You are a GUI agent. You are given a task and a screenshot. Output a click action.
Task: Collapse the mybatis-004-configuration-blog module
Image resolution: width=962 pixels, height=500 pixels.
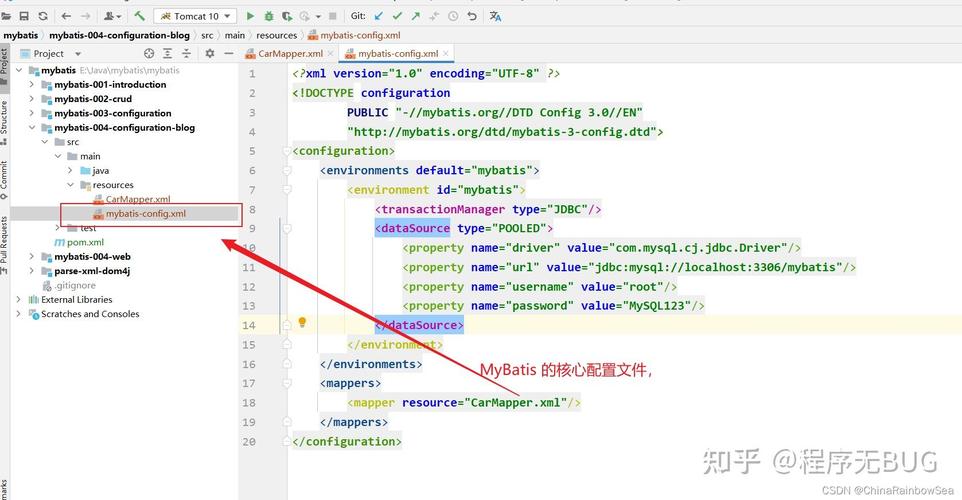(31, 128)
